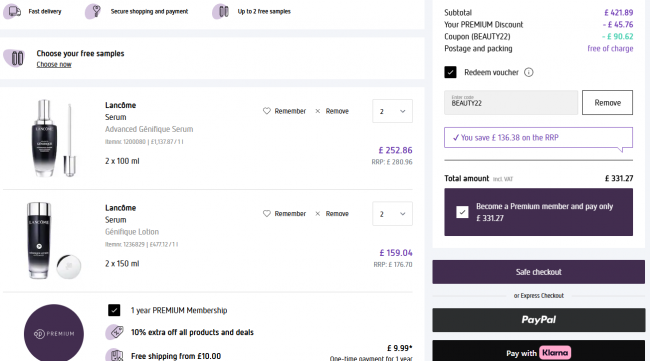Uncheck the 1 year PREMIUM Membership checkbox

click(x=114, y=310)
